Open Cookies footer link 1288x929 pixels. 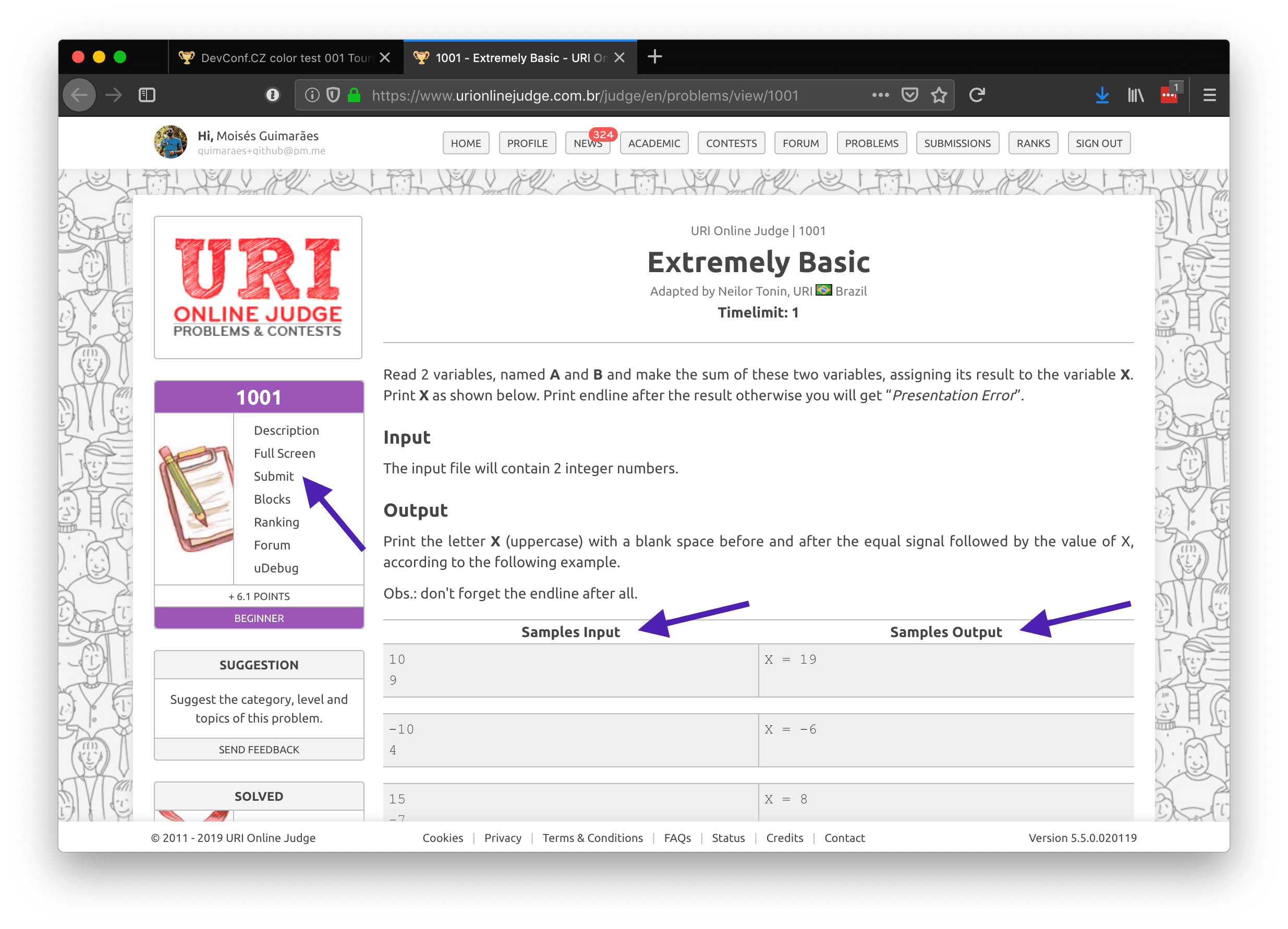click(443, 838)
